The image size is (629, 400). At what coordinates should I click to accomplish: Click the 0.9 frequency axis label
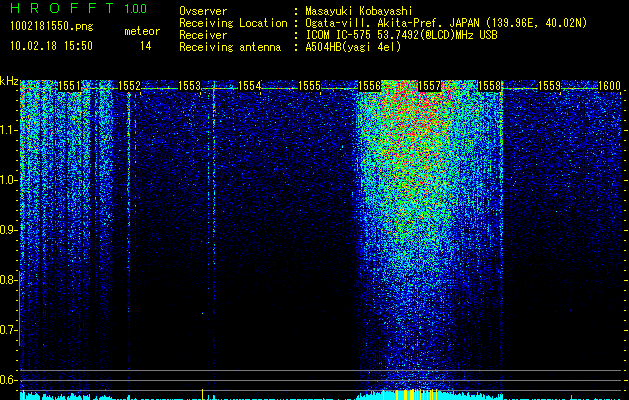tap(9, 230)
